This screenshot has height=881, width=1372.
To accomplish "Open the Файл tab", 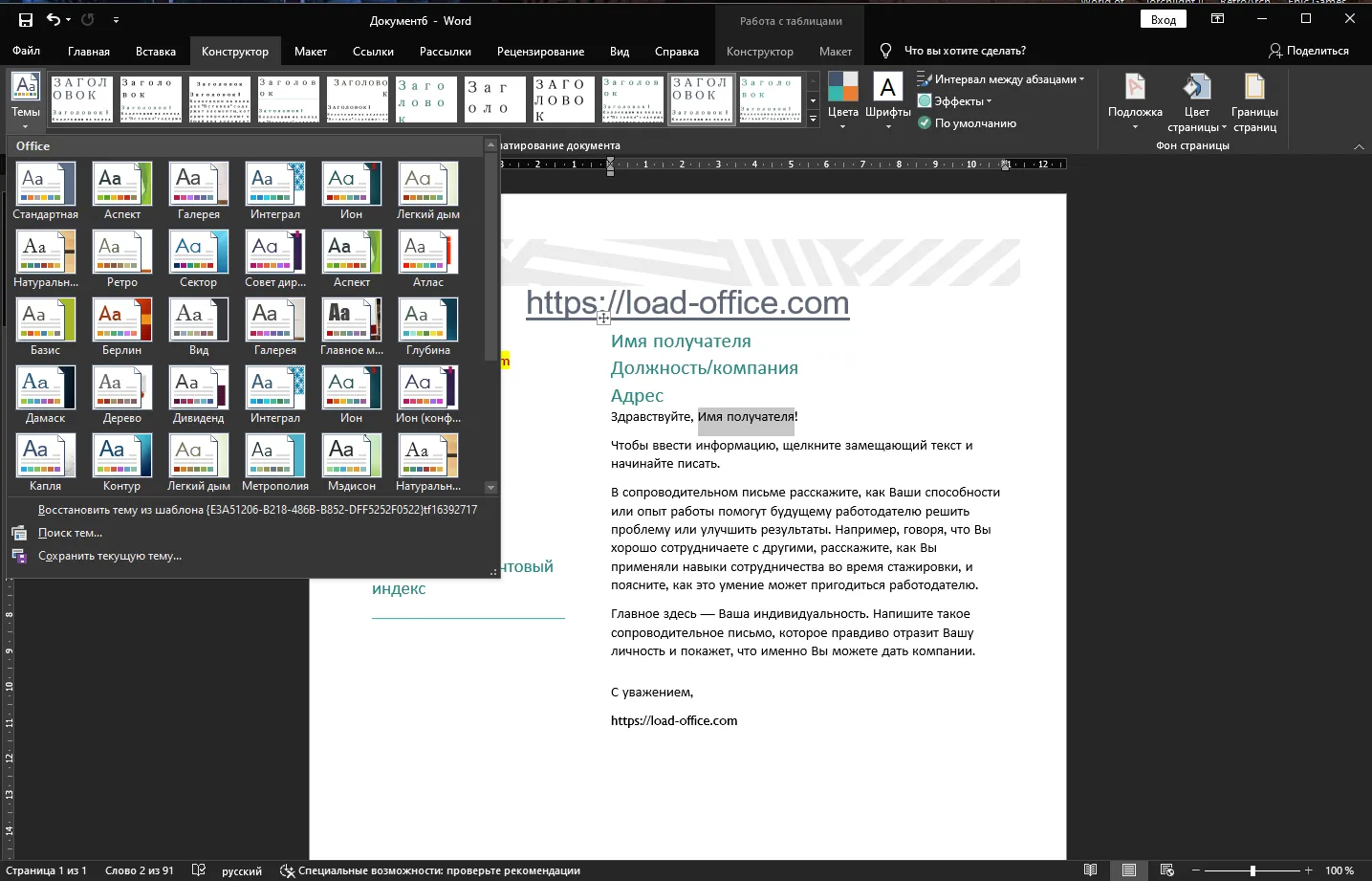I will (27, 51).
